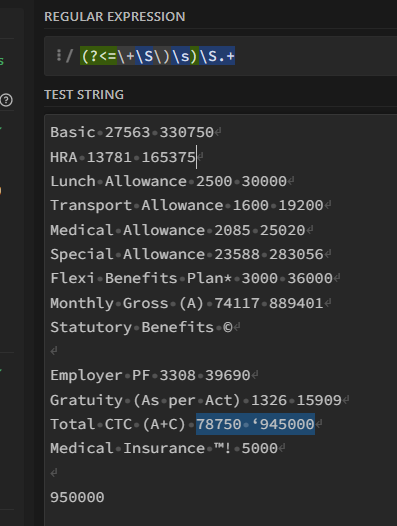Click the 'Lunch Allowance 2500 30000' line
The height and width of the screenshot is (526, 397).
[168, 181]
